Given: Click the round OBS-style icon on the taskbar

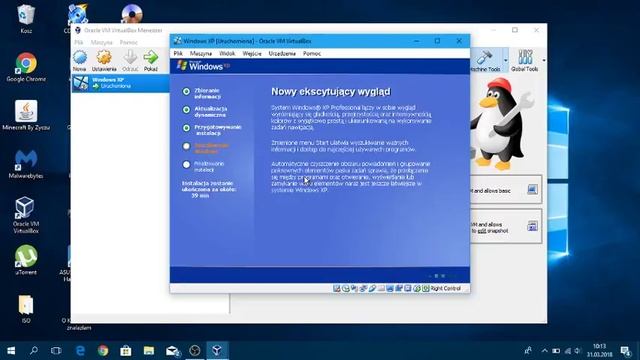Looking at the screenshot, I should pos(195,351).
